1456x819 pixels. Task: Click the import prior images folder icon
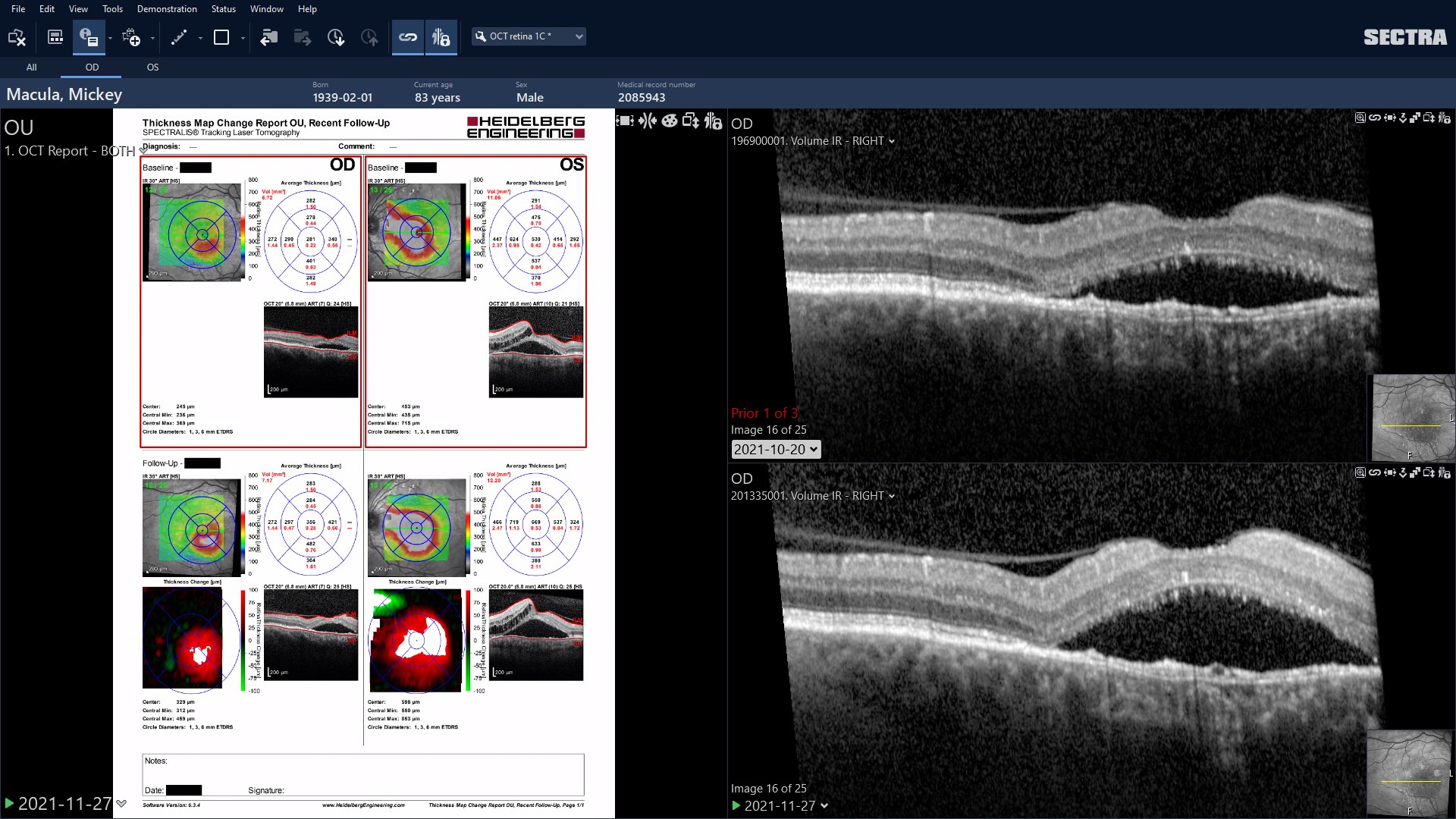click(269, 37)
